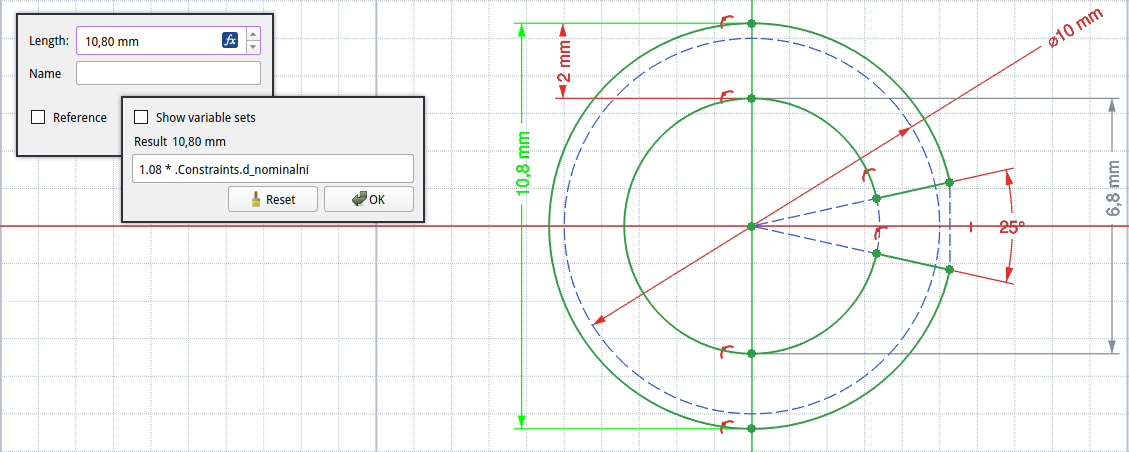Click the broom icon on Reset button
Image resolution: width=1129 pixels, height=452 pixels.
256,199
